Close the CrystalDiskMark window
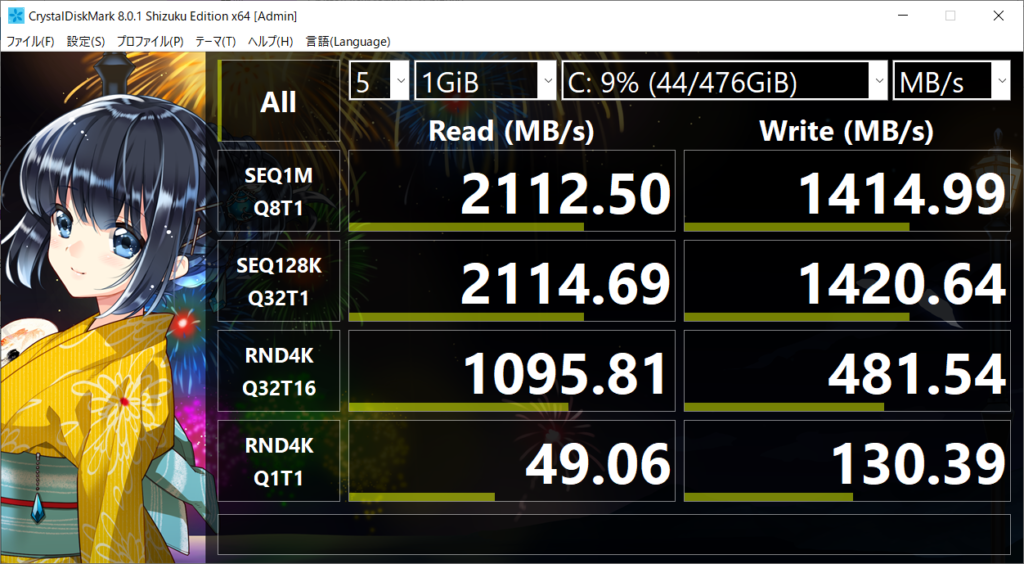Image resolution: width=1024 pixels, height=564 pixels. click(x=999, y=16)
